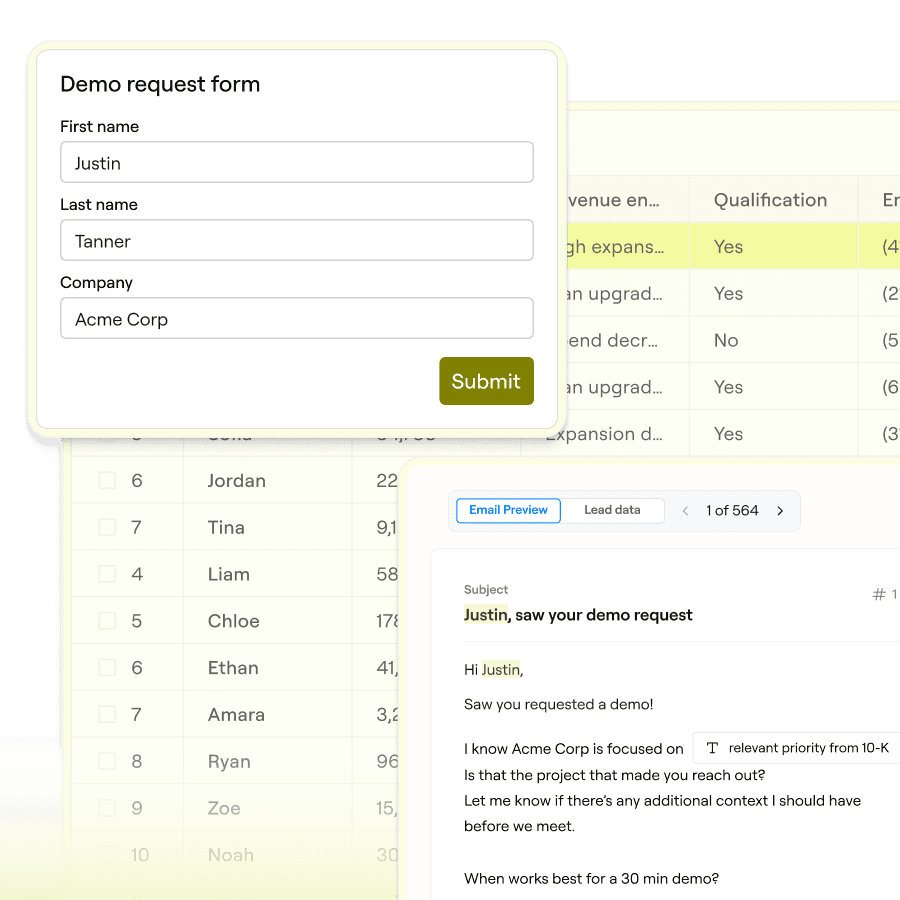
Task: Click the 'venue en...' column header
Action: [628, 200]
